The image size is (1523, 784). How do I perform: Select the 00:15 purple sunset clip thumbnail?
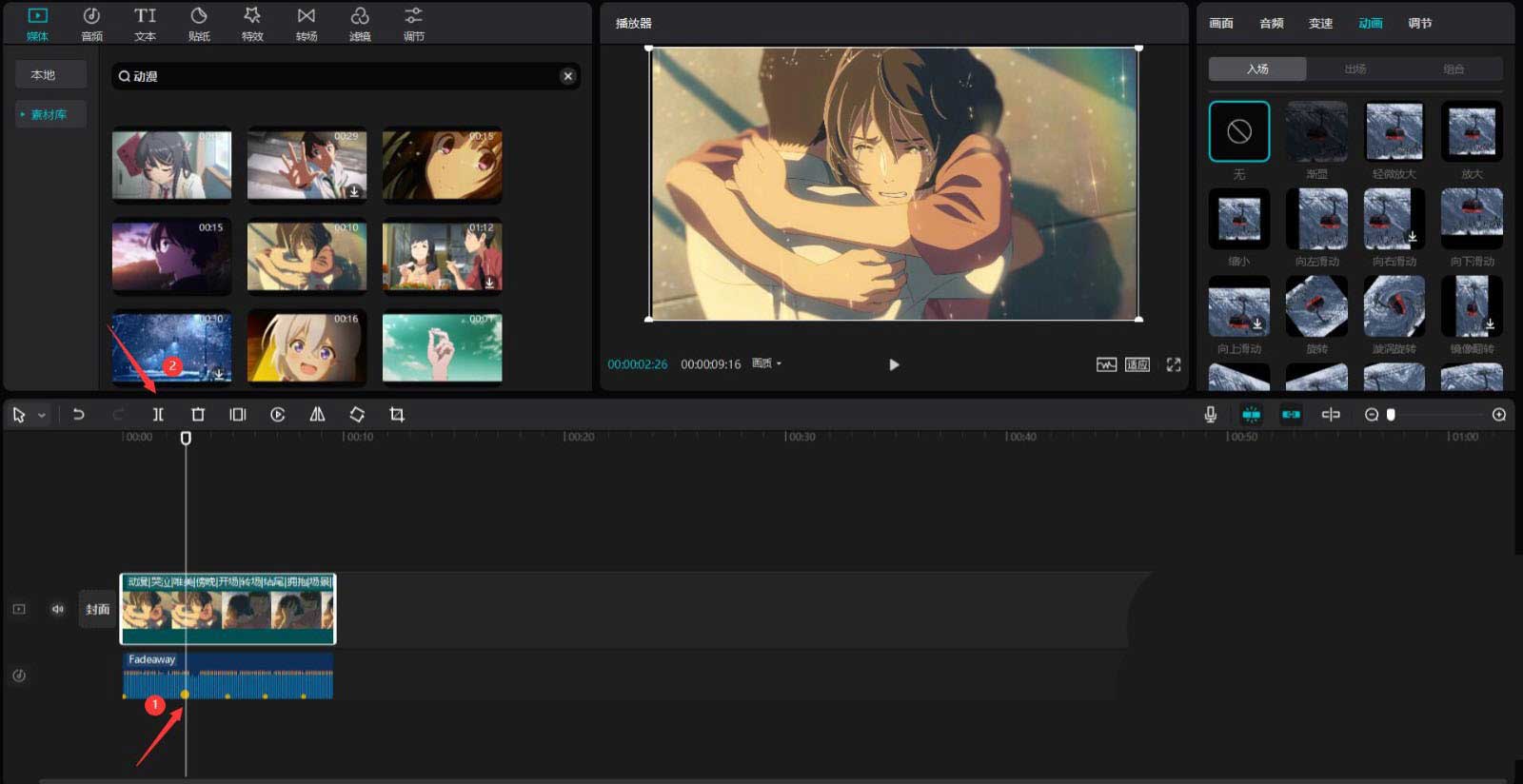pyautogui.click(x=171, y=256)
